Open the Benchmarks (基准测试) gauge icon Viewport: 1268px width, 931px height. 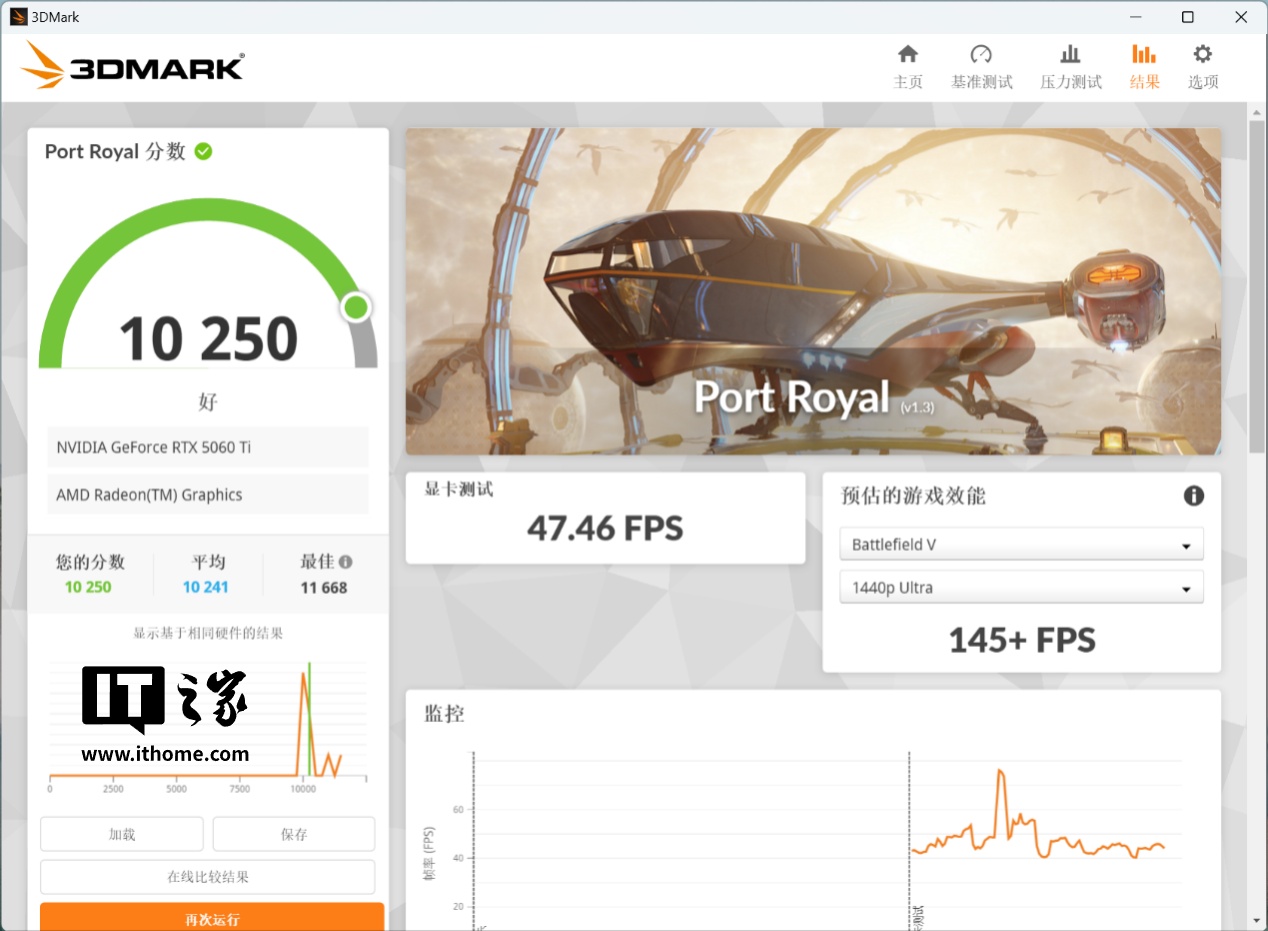coord(981,55)
